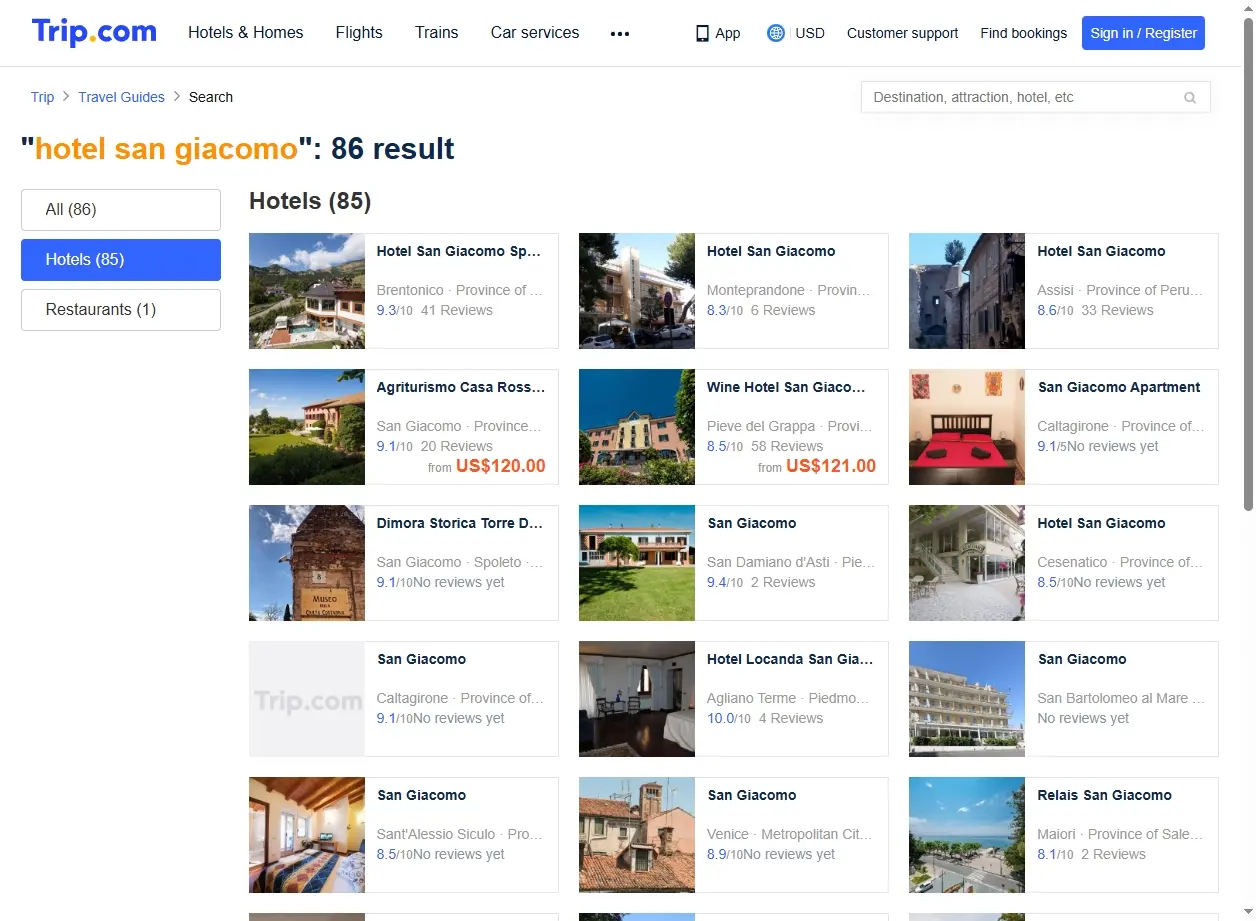Viewport: 1256px width, 921px height.
Task: Open Hotel San Giacomo Assisi thumbnail
Action: click(967, 291)
